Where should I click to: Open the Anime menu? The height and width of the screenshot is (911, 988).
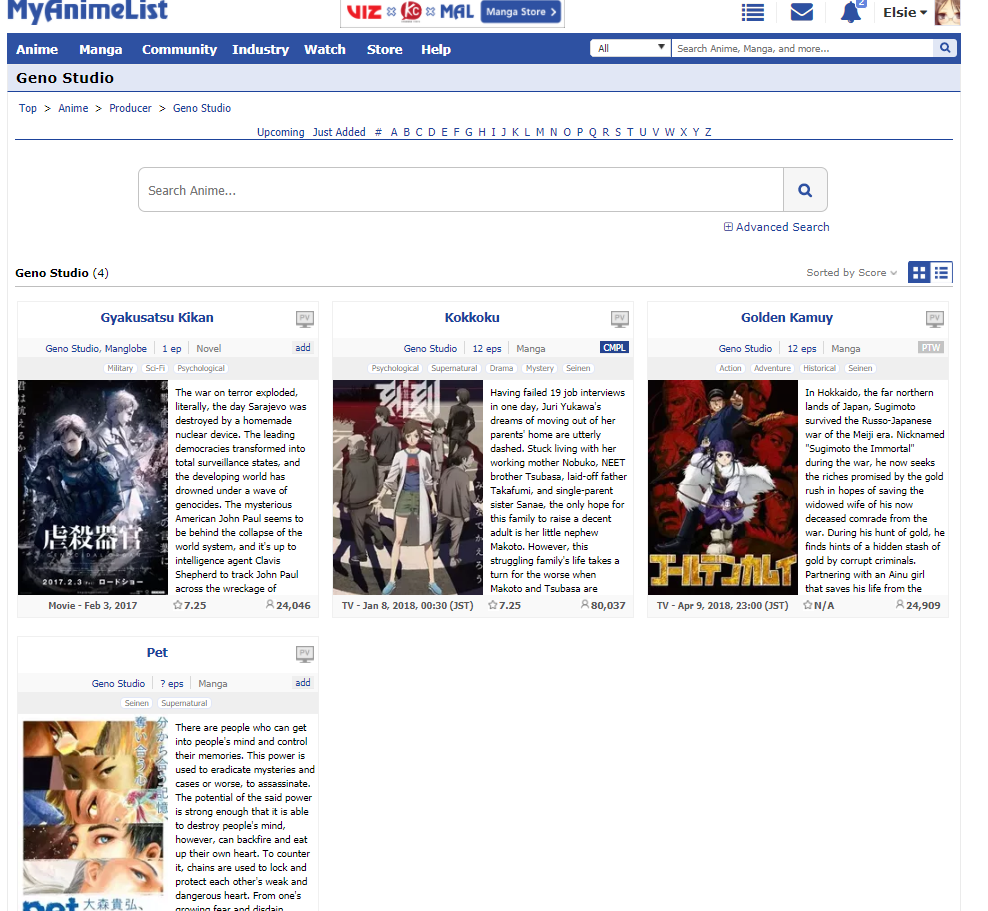(37, 49)
